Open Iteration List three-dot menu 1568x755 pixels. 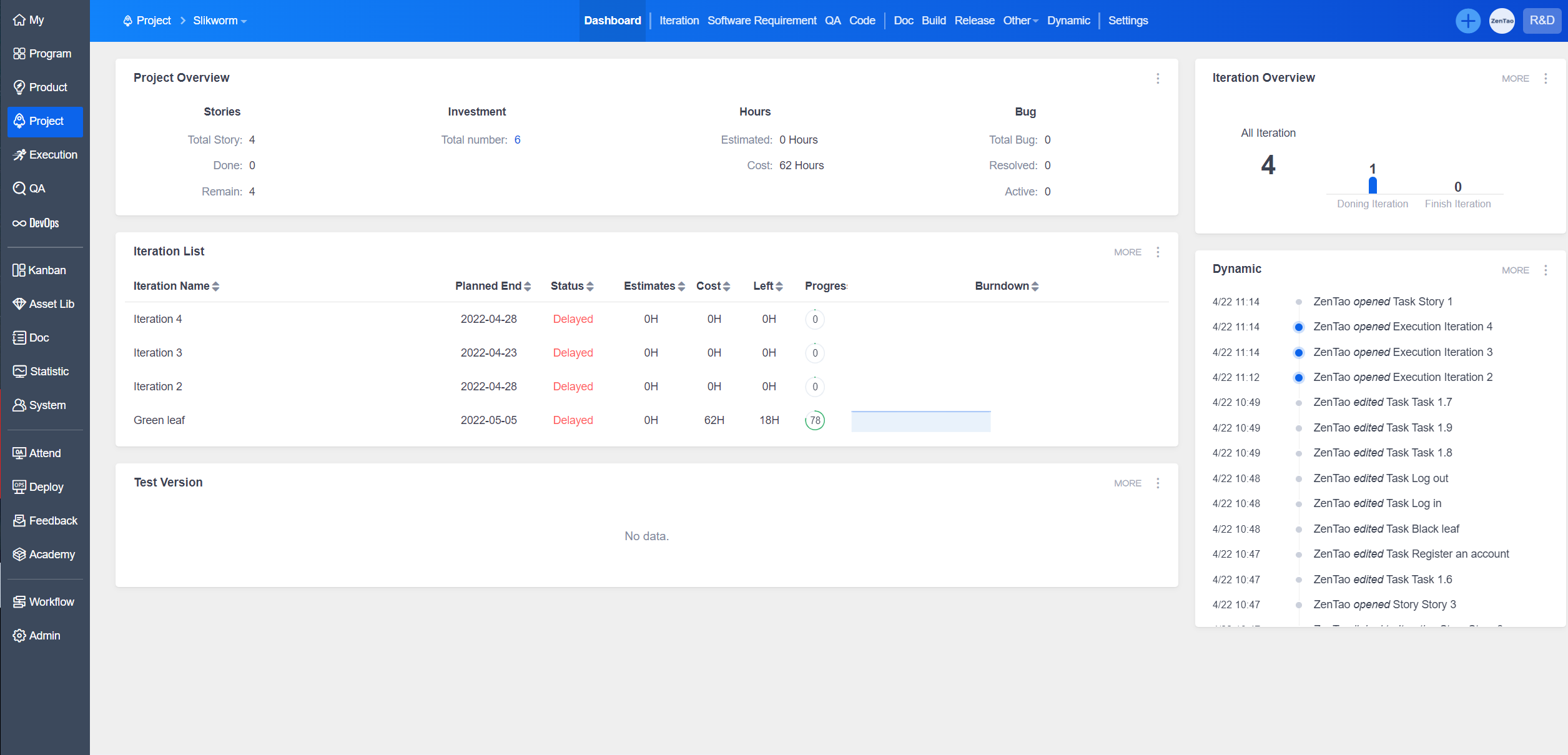pyautogui.click(x=1158, y=252)
